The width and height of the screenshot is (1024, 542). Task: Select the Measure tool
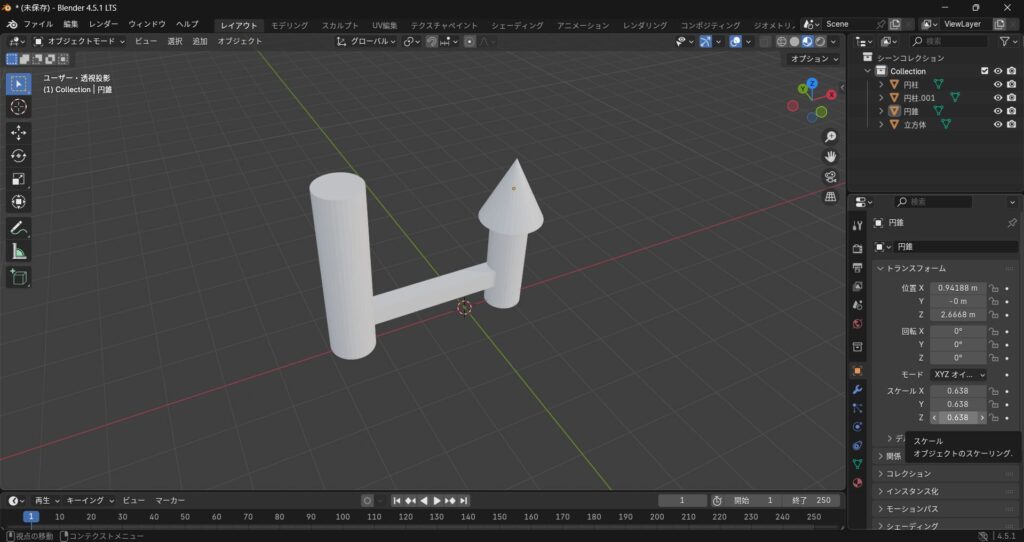(x=19, y=252)
